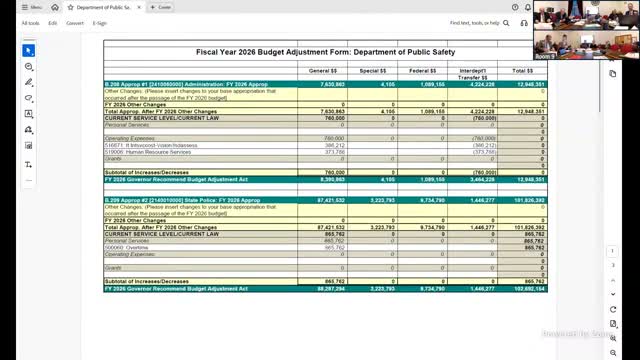Click the 87,421,532 State Police General value

pyautogui.click(x=331, y=227)
